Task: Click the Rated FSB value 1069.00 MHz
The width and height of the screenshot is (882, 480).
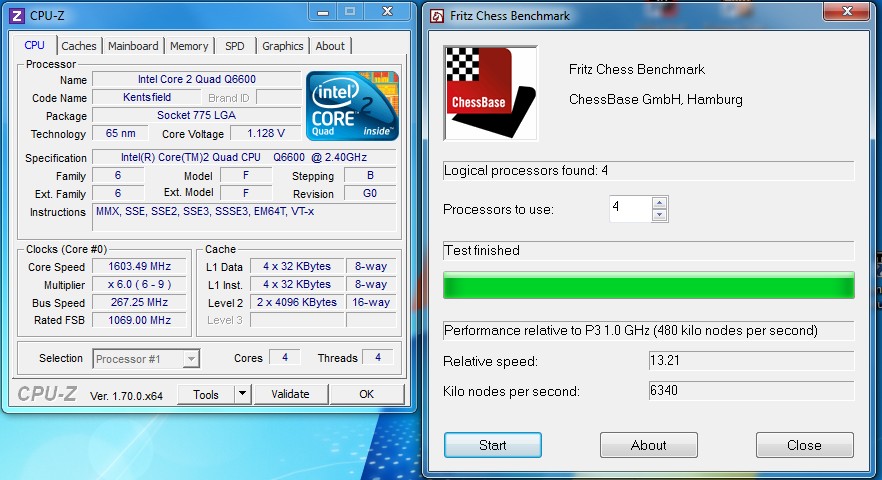Action: (x=140, y=320)
